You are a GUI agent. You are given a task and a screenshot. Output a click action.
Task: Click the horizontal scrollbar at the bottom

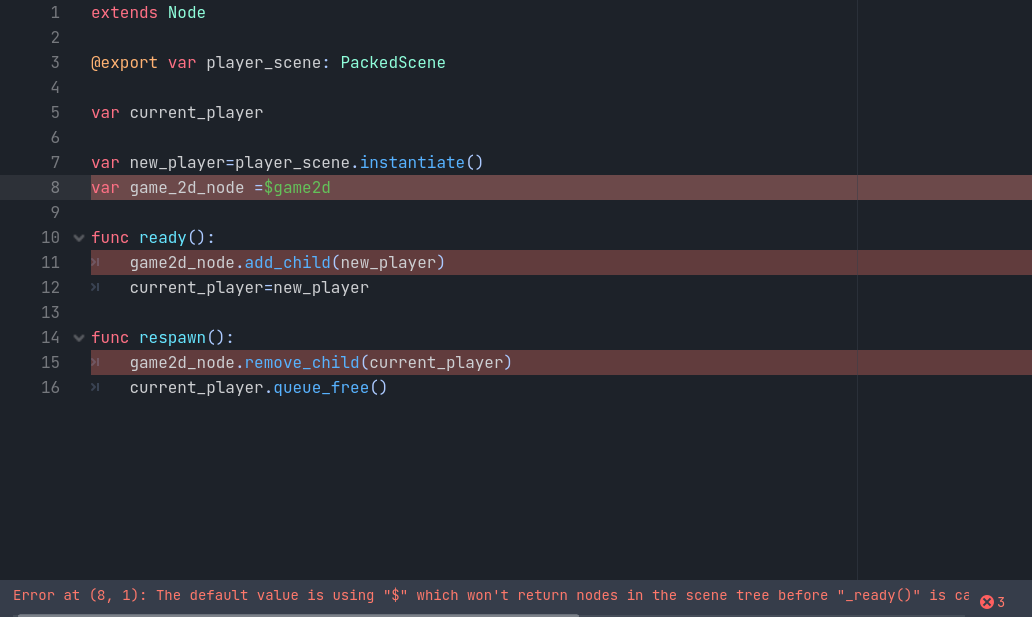[297, 615]
